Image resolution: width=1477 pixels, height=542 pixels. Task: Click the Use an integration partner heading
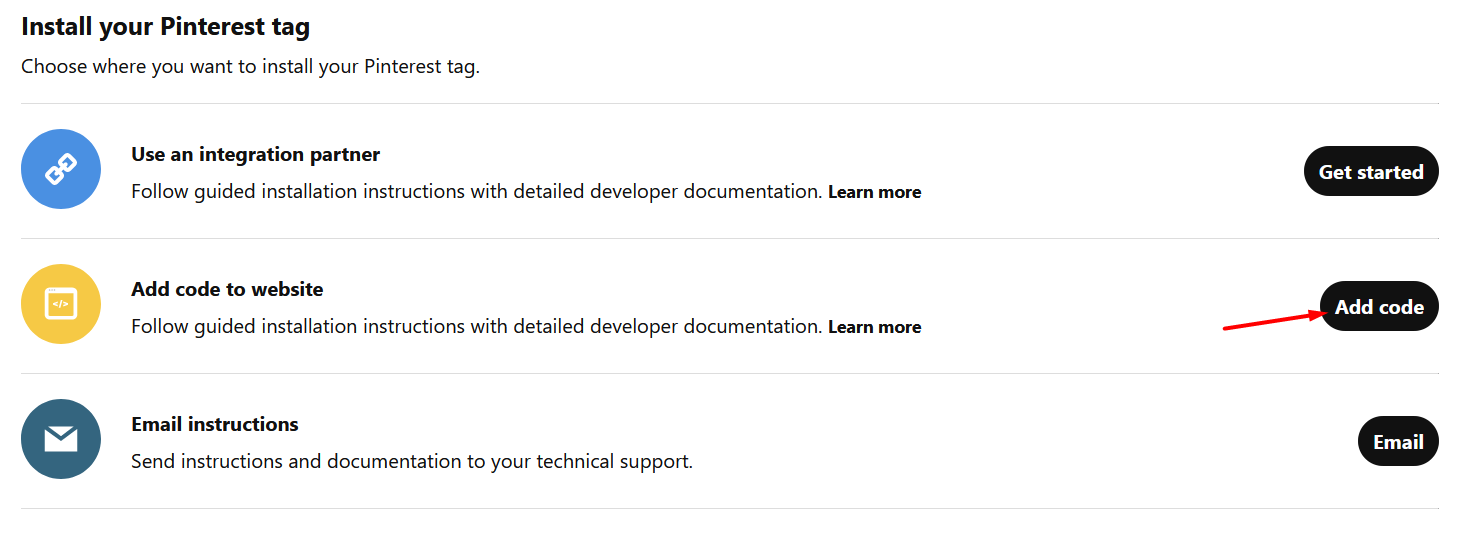click(x=256, y=155)
